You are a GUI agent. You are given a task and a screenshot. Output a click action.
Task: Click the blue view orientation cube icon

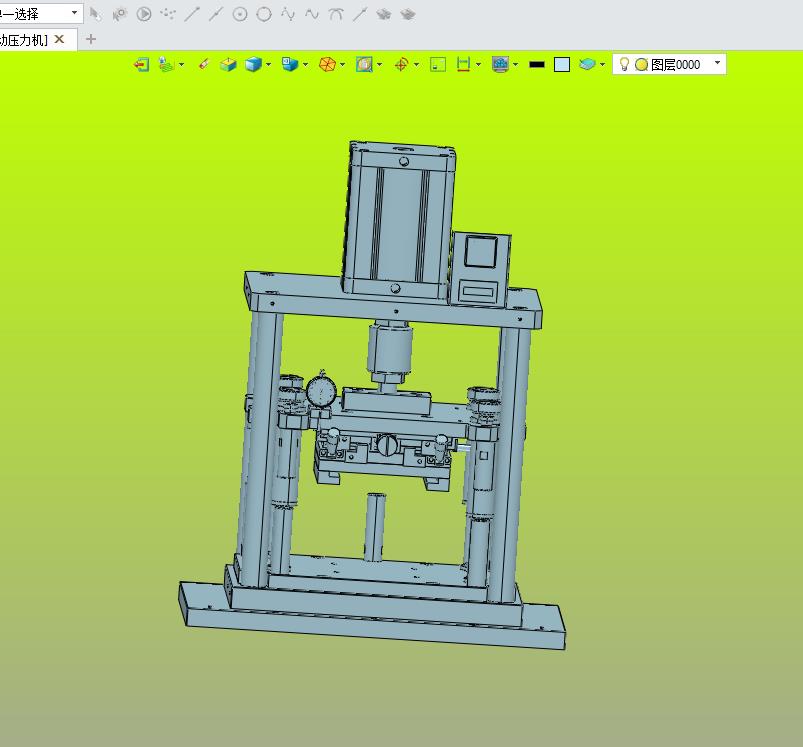290,65
